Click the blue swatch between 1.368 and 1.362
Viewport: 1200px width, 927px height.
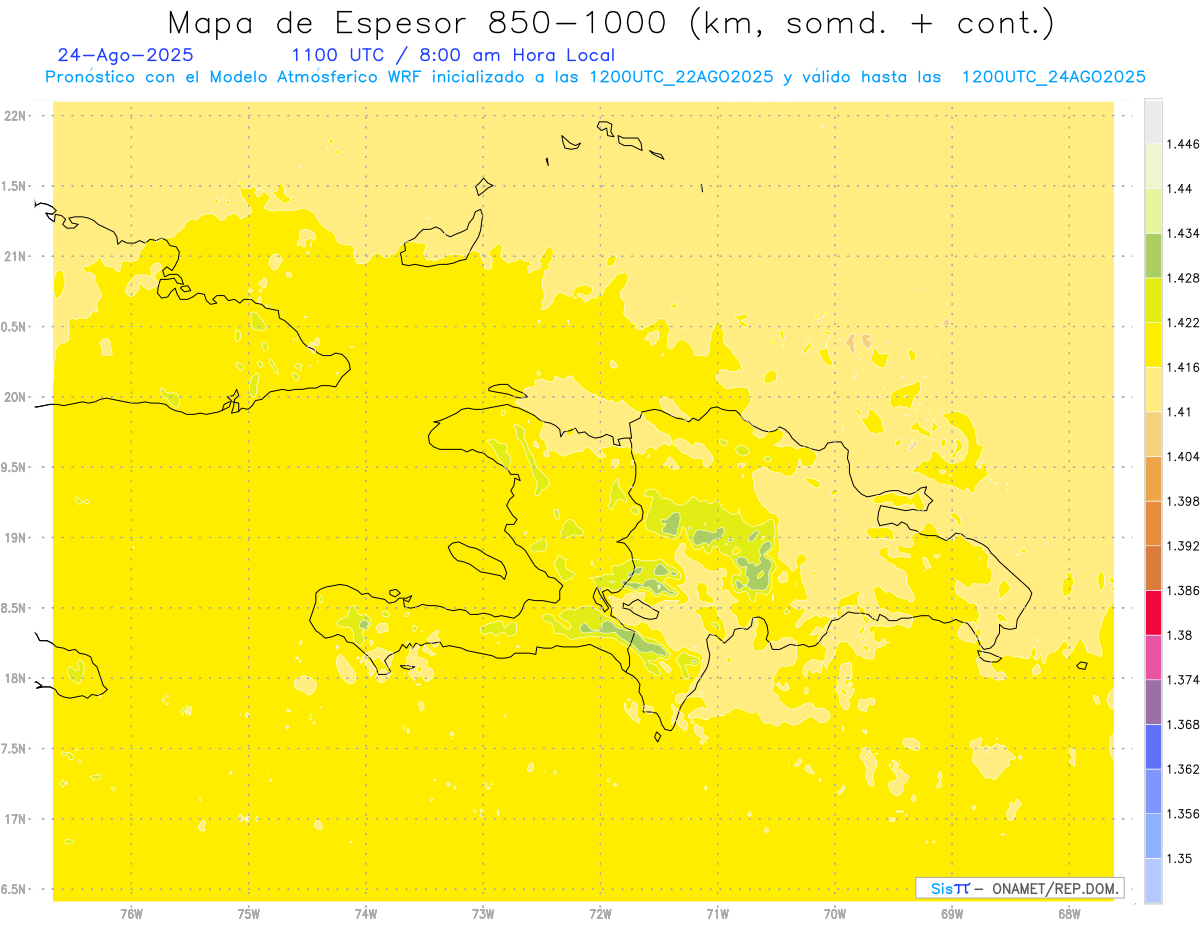click(1153, 746)
